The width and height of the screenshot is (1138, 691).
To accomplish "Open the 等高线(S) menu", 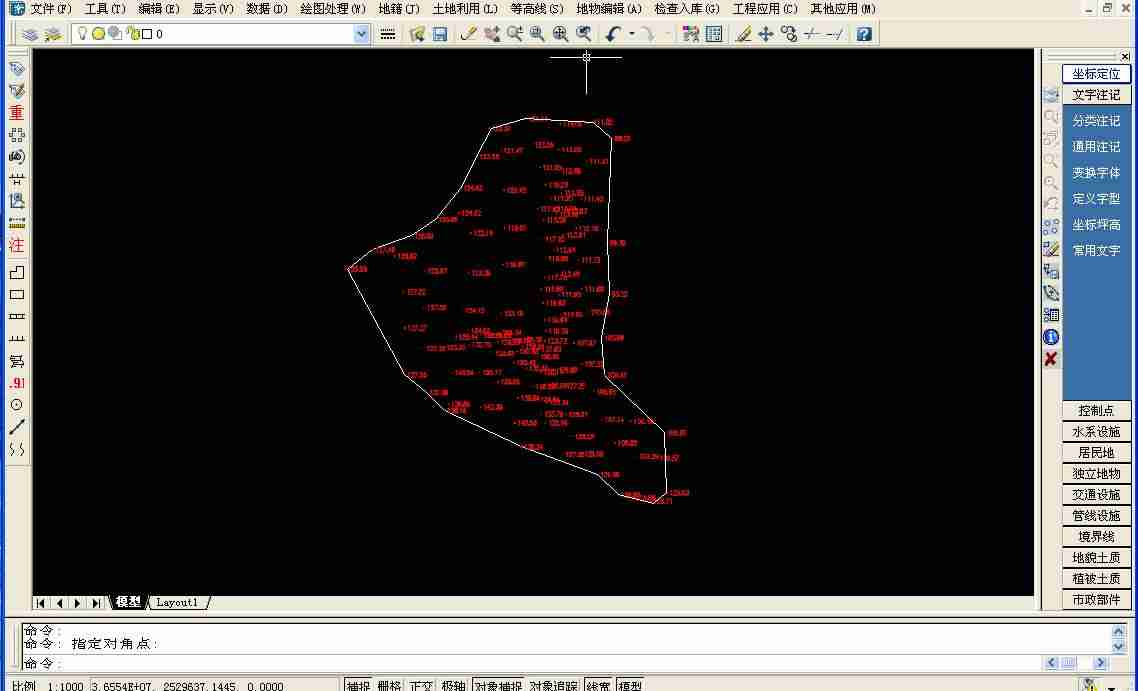I will (536, 9).
